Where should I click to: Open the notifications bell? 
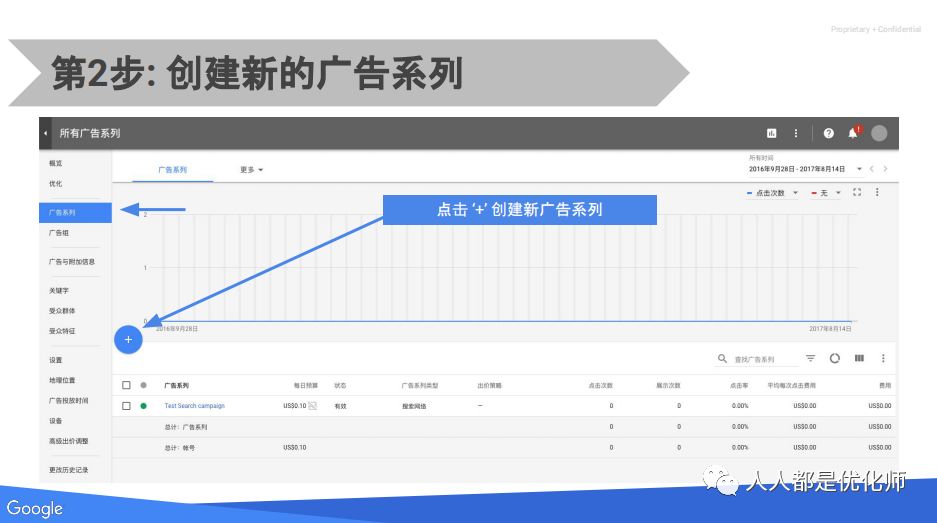click(853, 133)
